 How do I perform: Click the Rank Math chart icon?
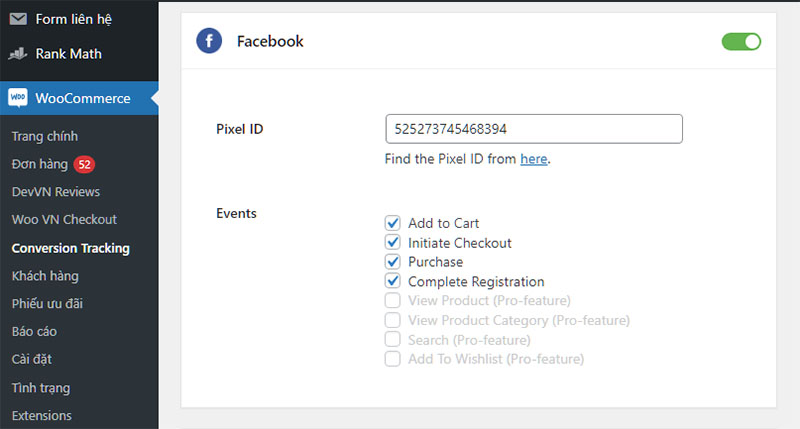point(18,54)
